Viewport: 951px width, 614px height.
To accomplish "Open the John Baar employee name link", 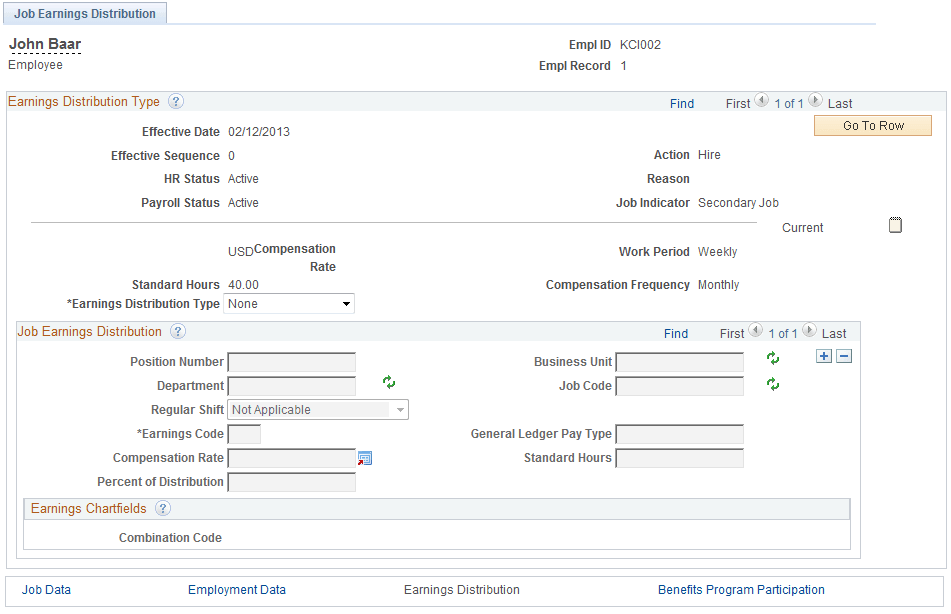I will pos(44,44).
